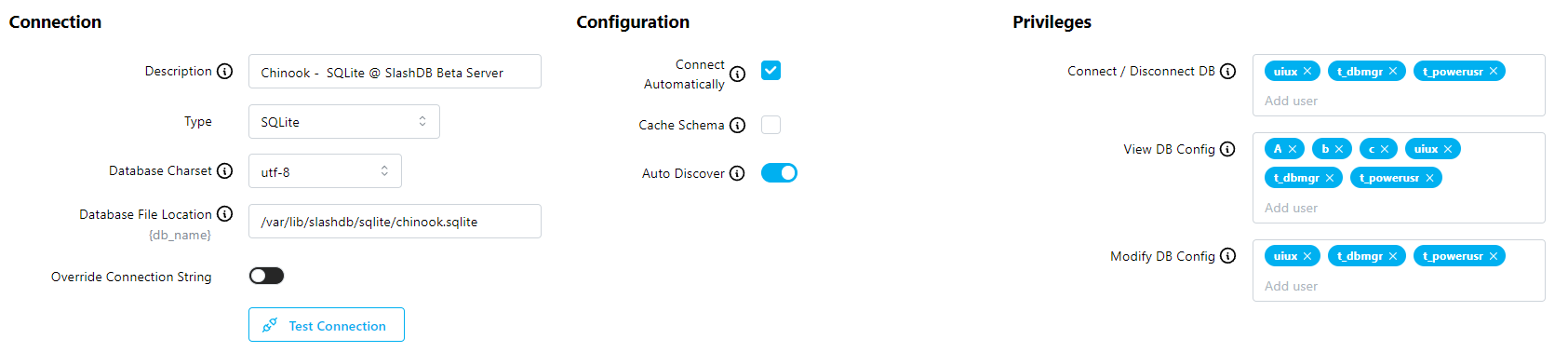Show info for Database File Location
1568x352 pixels.
click(x=224, y=214)
